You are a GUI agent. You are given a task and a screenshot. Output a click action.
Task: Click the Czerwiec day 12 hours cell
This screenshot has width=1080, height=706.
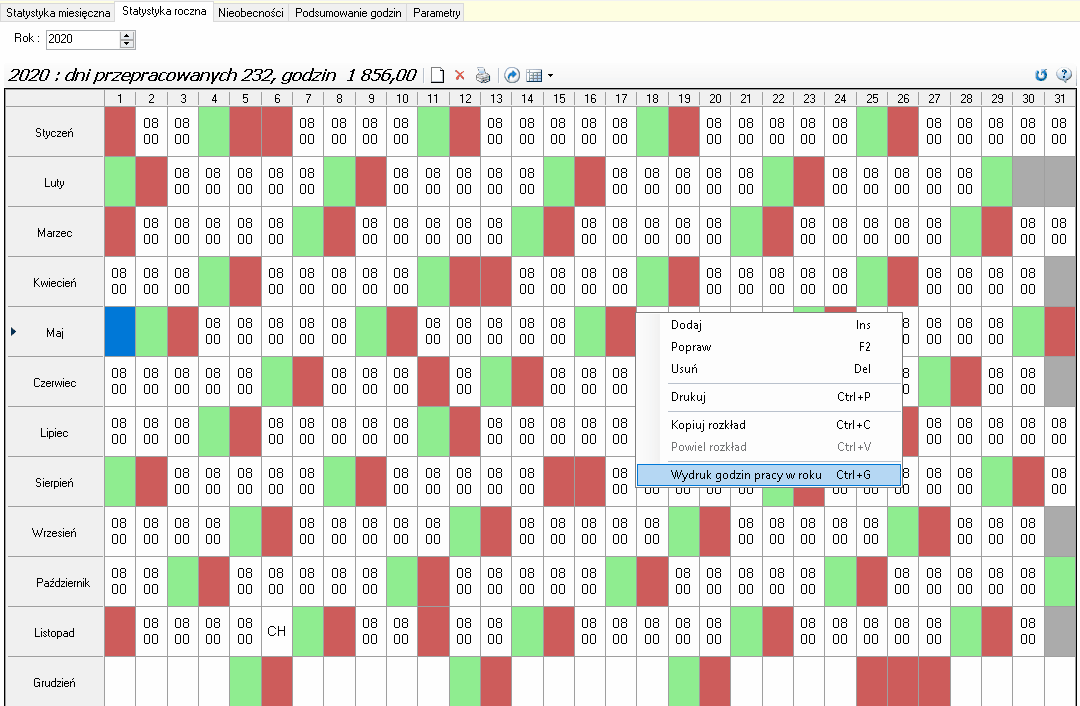[x=465, y=382]
